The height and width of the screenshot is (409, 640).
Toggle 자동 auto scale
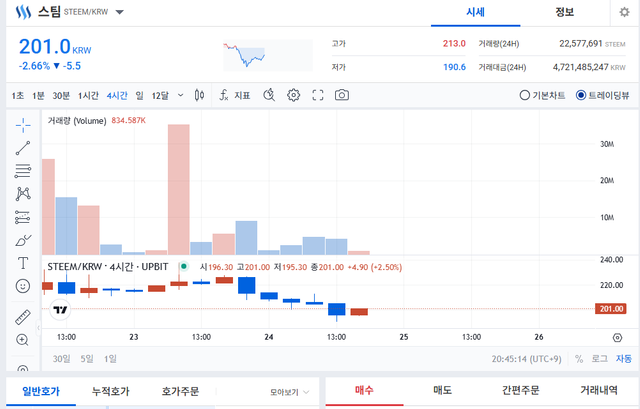pos(624,359)
